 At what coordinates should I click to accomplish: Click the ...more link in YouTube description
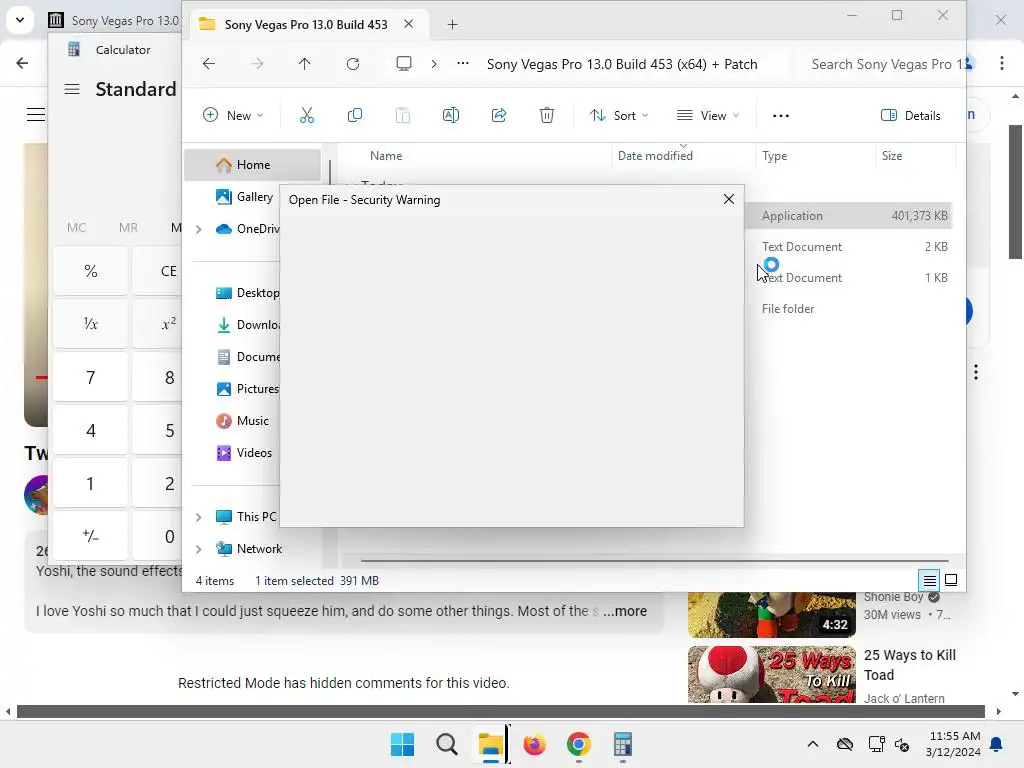(625, 611)
